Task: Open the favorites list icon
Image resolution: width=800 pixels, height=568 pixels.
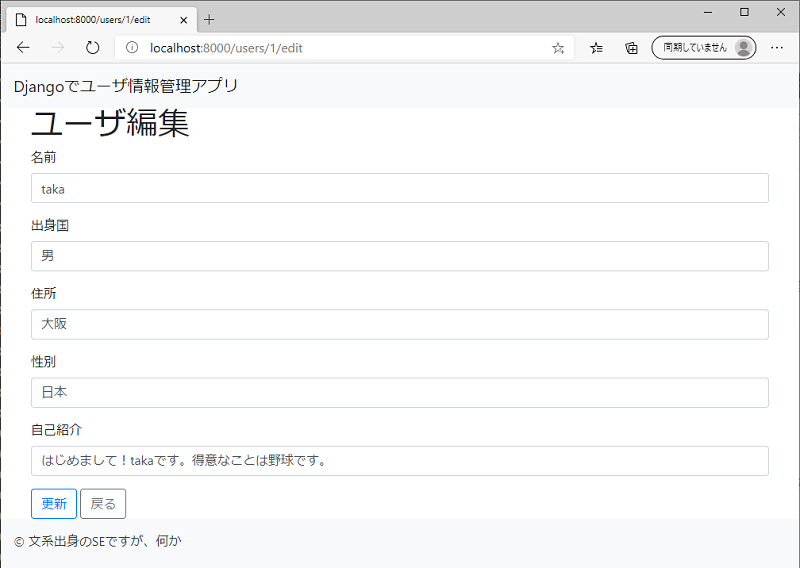Action: tap(596, 48)
